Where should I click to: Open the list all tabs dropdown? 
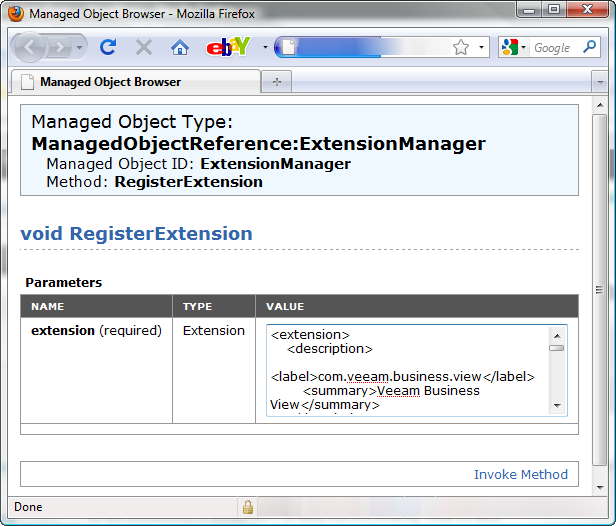coord(599,82)
